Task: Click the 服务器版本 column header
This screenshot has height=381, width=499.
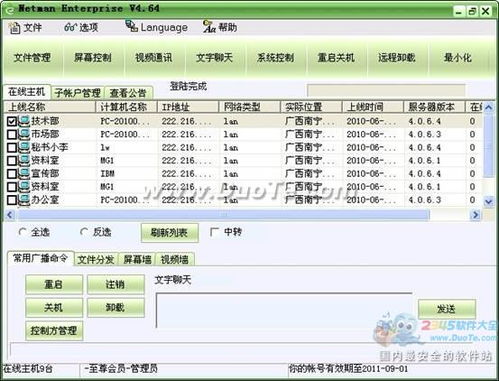Action: pos(434,107)
